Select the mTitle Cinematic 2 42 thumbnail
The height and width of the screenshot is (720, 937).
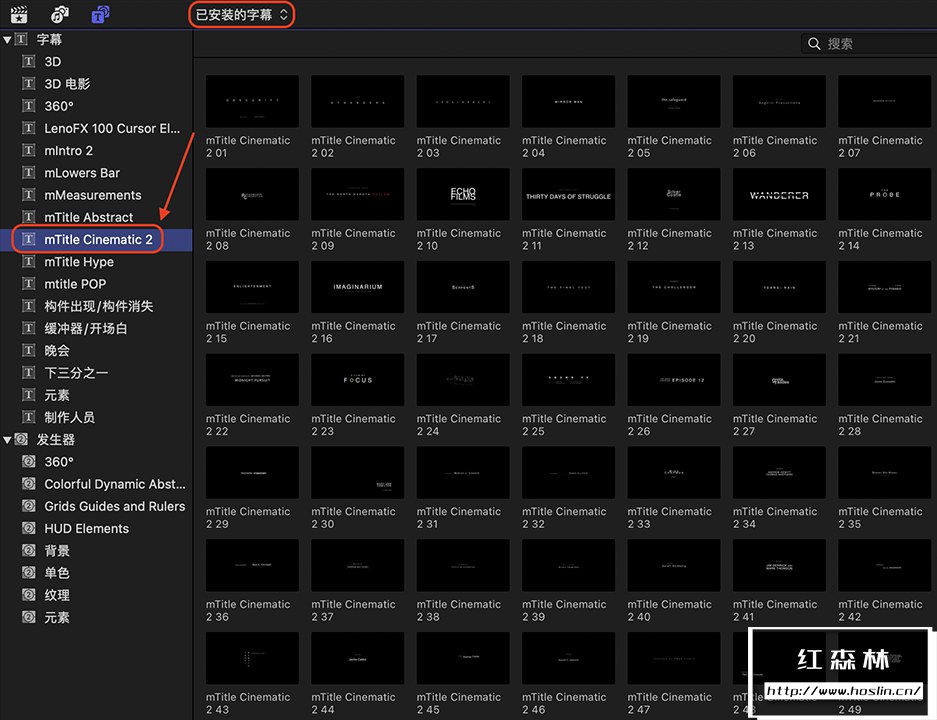point(884,565)
